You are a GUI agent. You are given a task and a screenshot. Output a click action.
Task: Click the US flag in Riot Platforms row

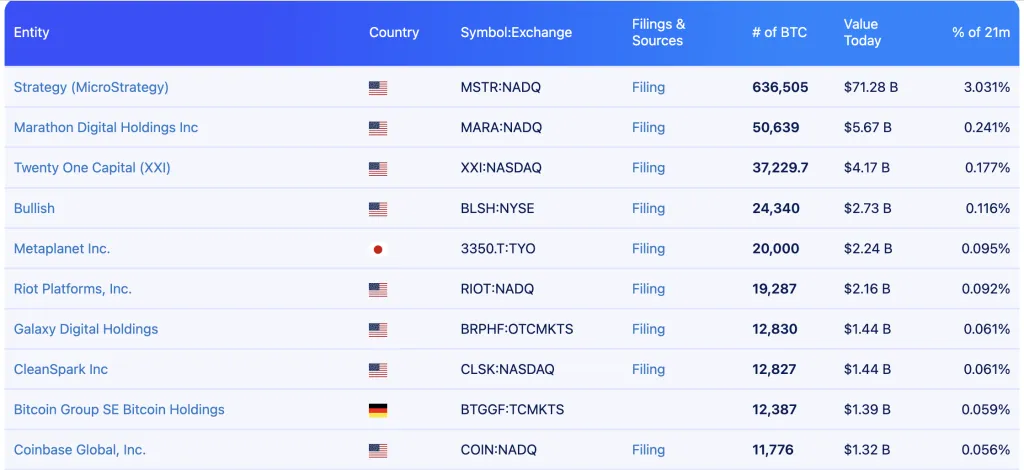(x=377, y=289)
